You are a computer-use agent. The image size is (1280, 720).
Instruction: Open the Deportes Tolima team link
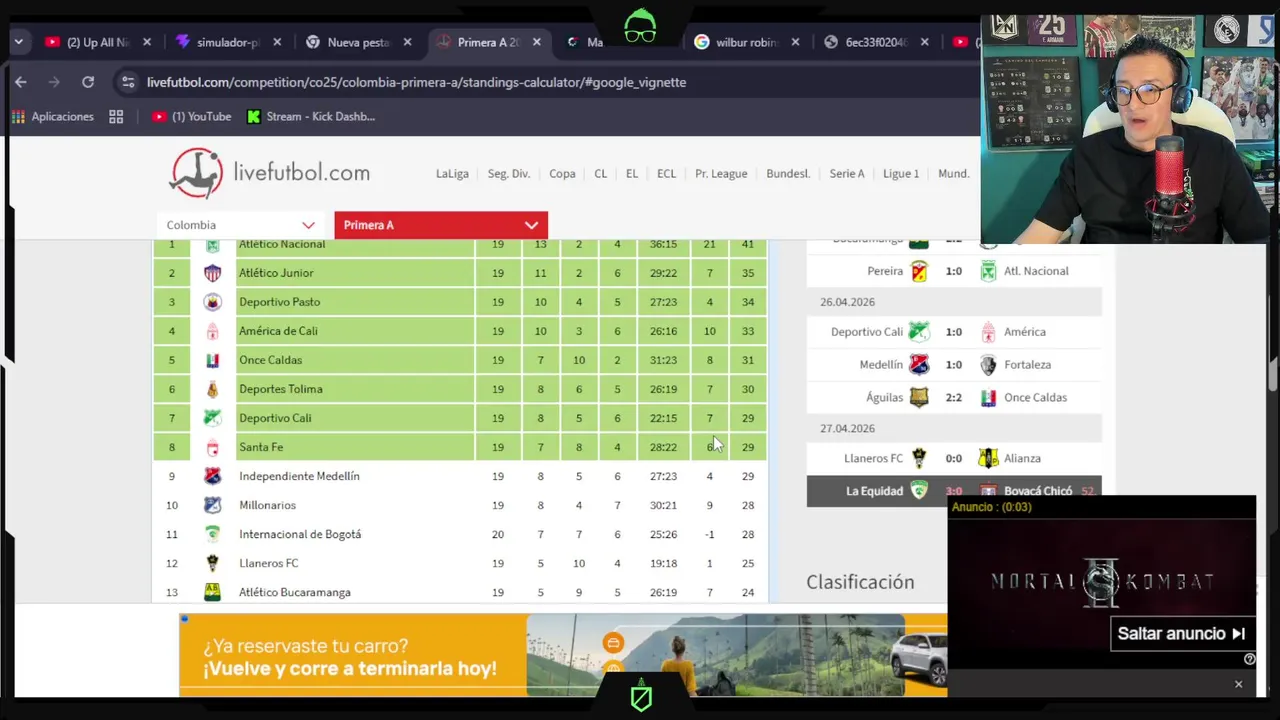click(281, 389)
